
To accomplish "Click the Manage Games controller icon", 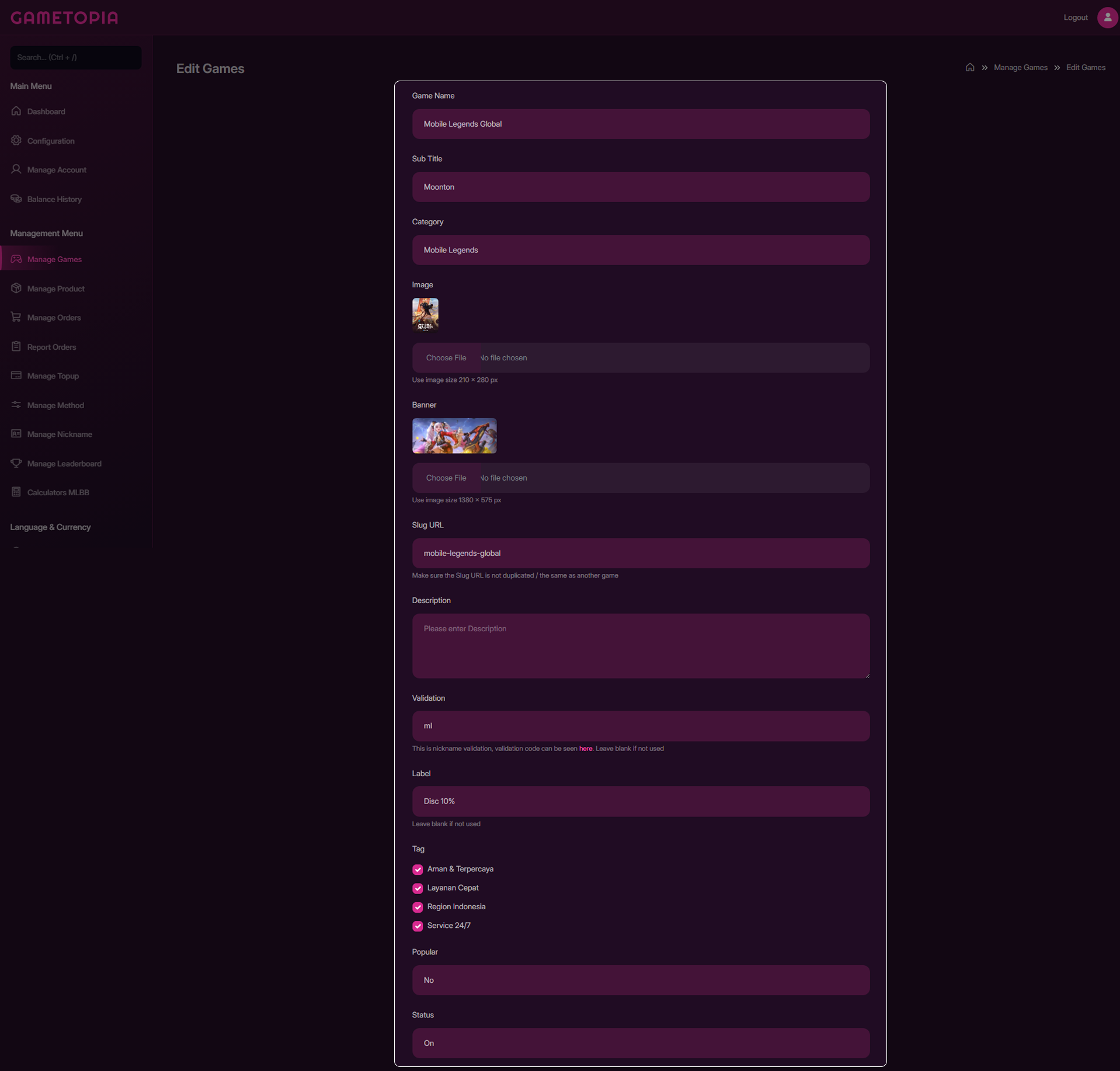I will click(x=16, y=259).
